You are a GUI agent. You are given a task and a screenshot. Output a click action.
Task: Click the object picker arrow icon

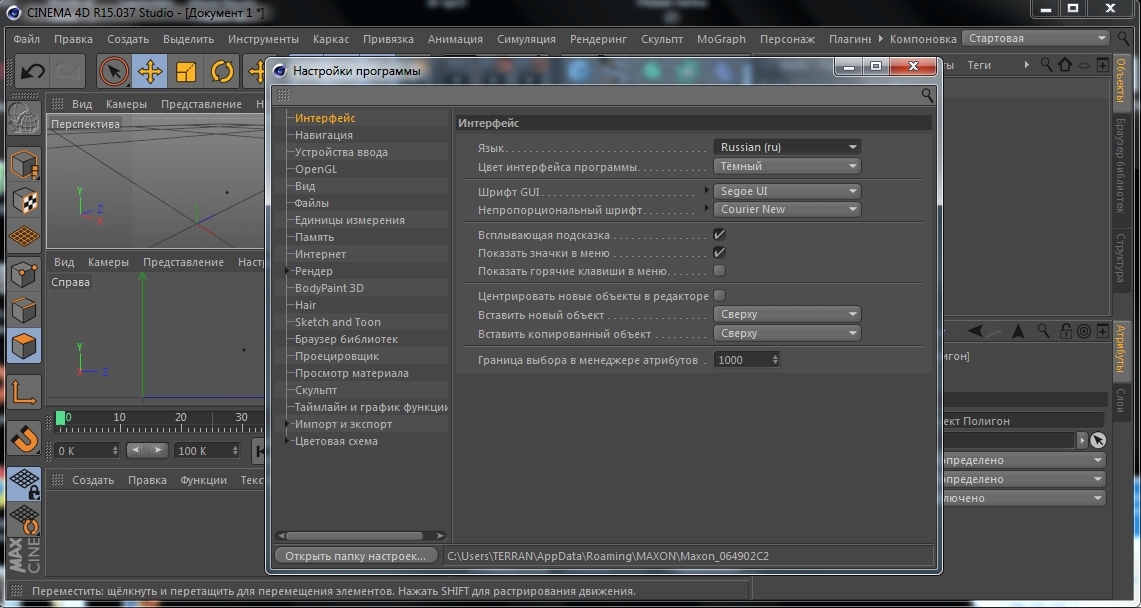(x=1098, y=440)
